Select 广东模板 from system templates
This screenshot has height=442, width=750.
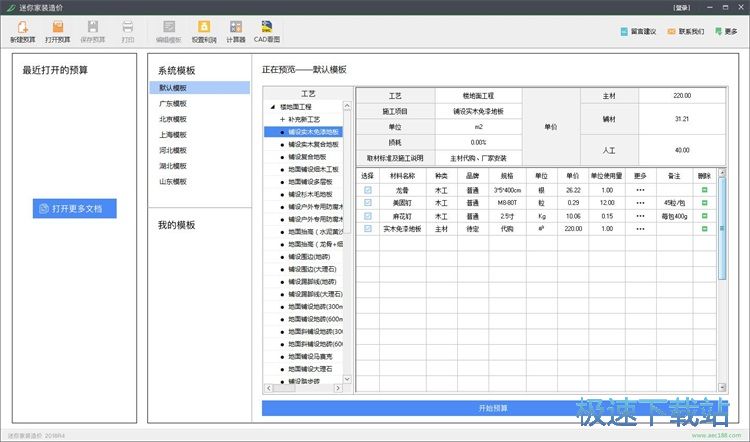(174, 103)
